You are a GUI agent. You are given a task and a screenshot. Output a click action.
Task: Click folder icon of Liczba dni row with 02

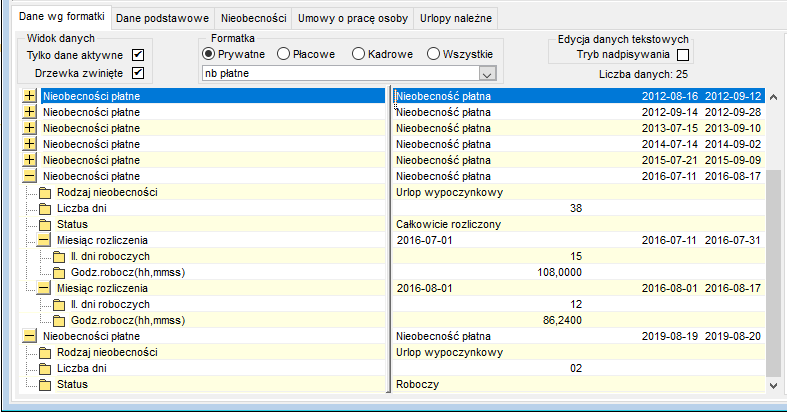pyautogui.click(x=45, y=369)
